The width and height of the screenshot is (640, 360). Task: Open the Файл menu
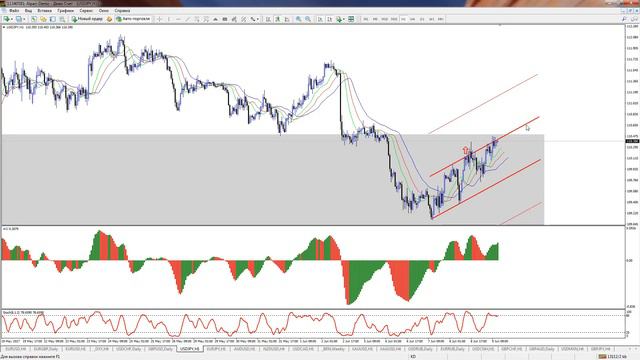click(13, 11)
